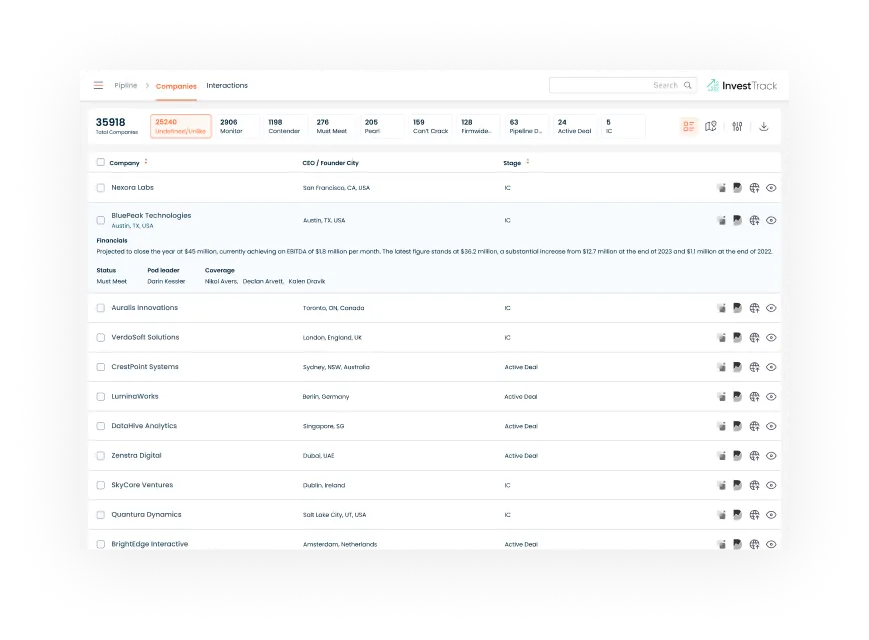Image resolution: width=869 pixels, height=640 pixels.
Task: Sort the Stage column
Action: click(x=526, y=162)
